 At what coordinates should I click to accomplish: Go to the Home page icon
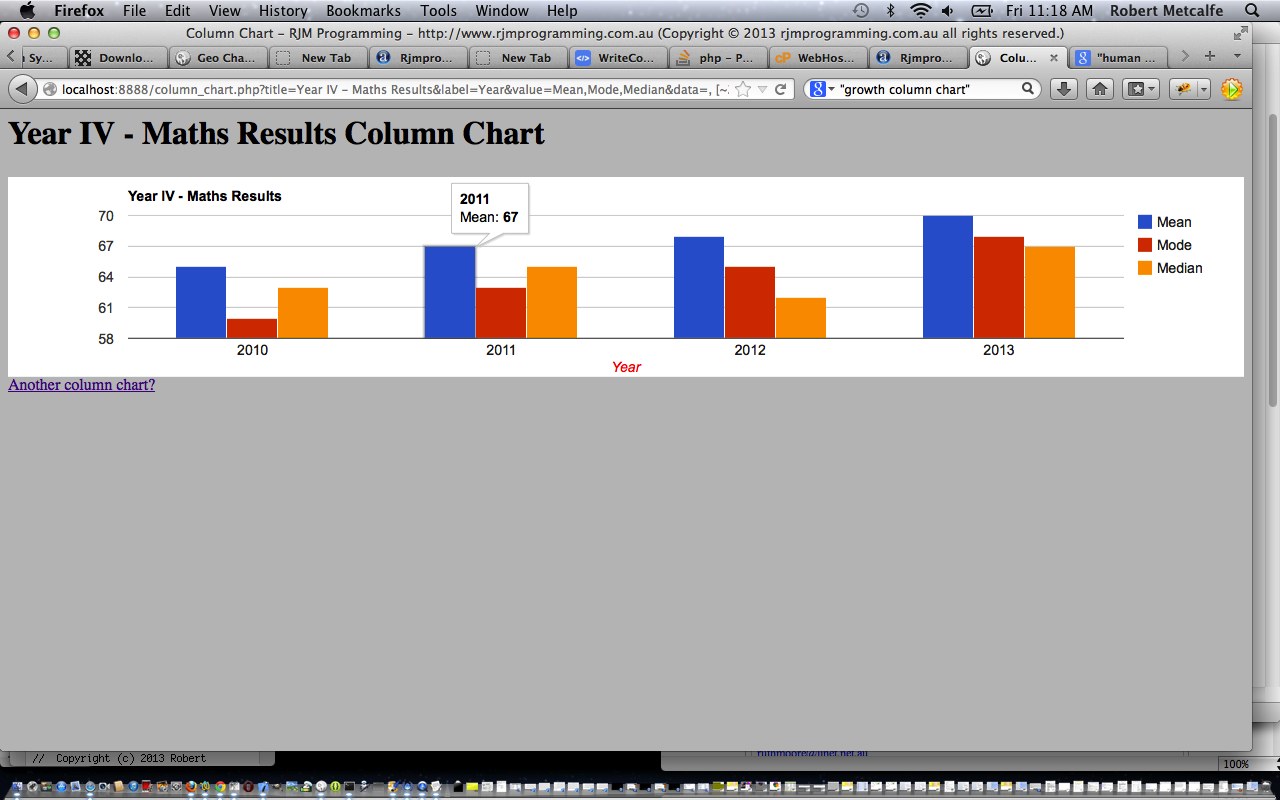(1100, 90)
